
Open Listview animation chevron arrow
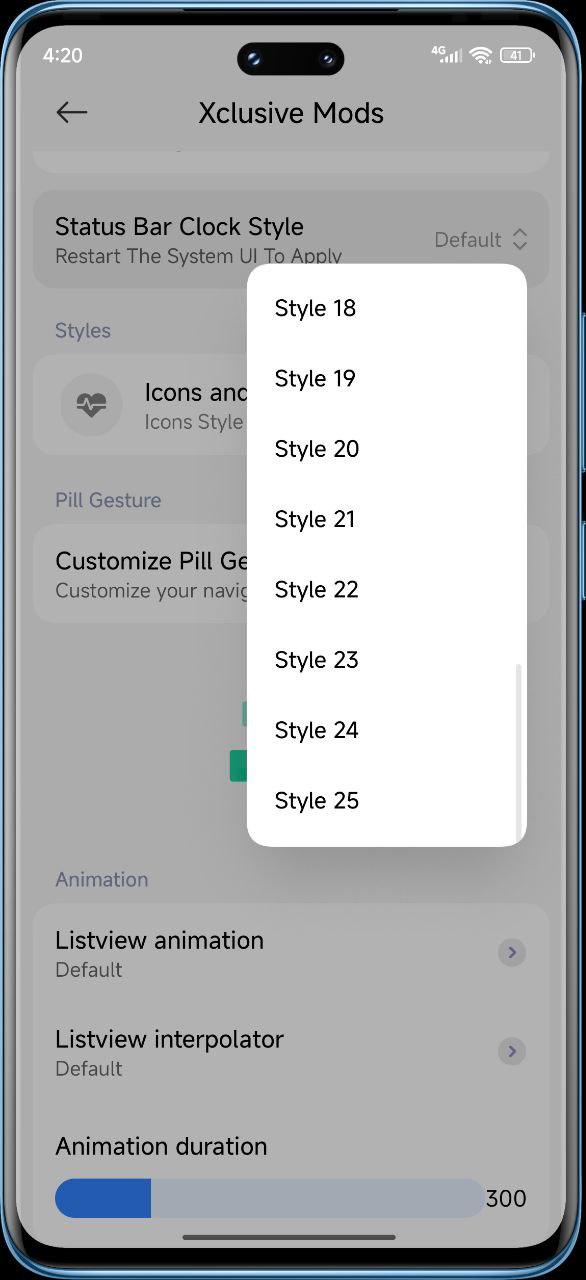coord(512,953)
